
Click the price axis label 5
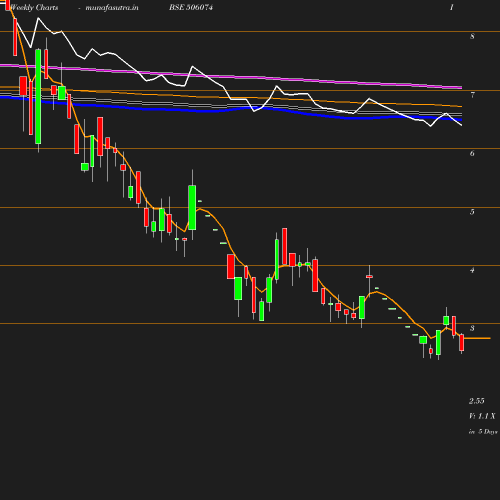[472, 212]
